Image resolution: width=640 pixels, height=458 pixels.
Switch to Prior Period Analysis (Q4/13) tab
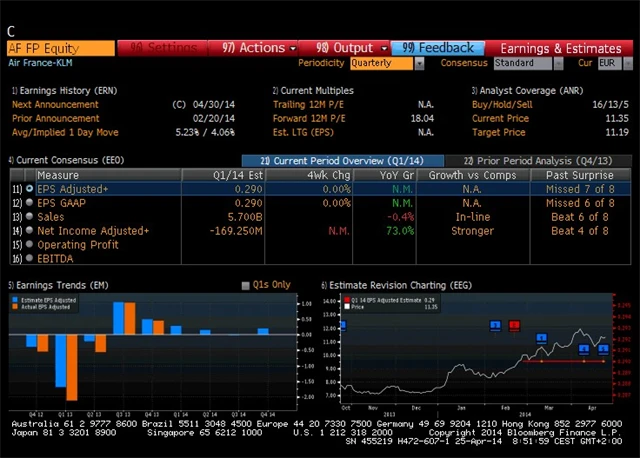click(538, 161)
